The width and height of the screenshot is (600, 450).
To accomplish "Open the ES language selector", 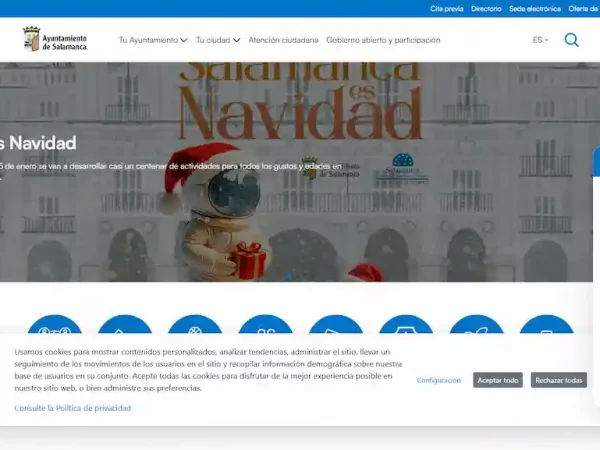I will [x=540, y=40].
